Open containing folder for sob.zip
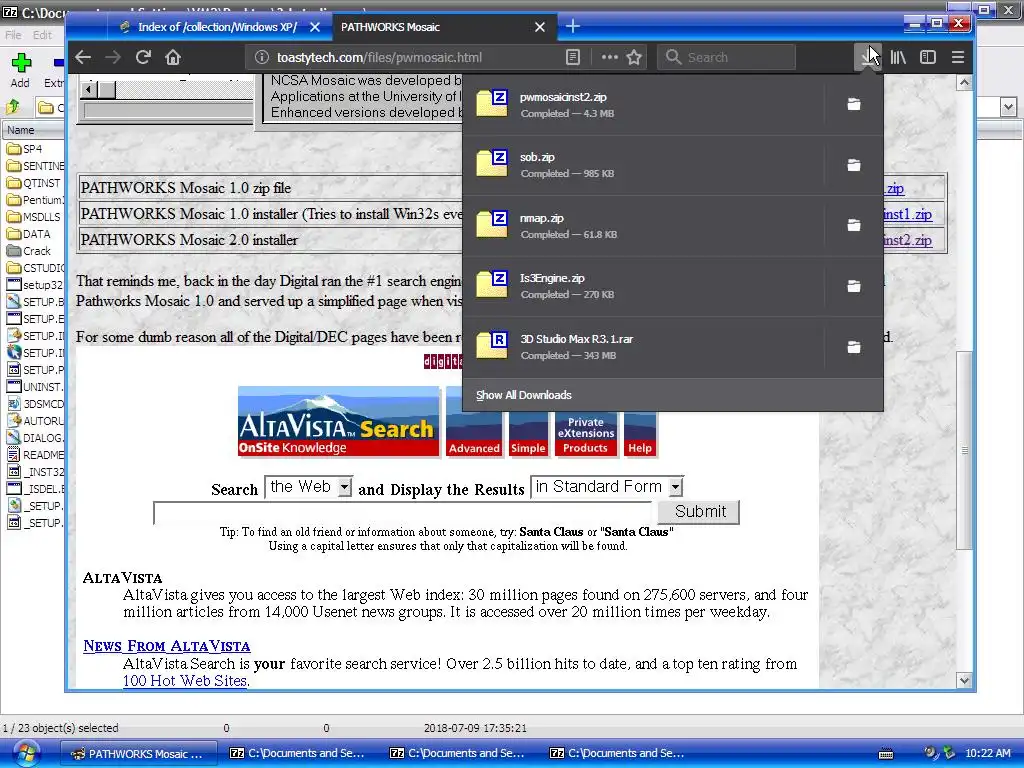 854,165
